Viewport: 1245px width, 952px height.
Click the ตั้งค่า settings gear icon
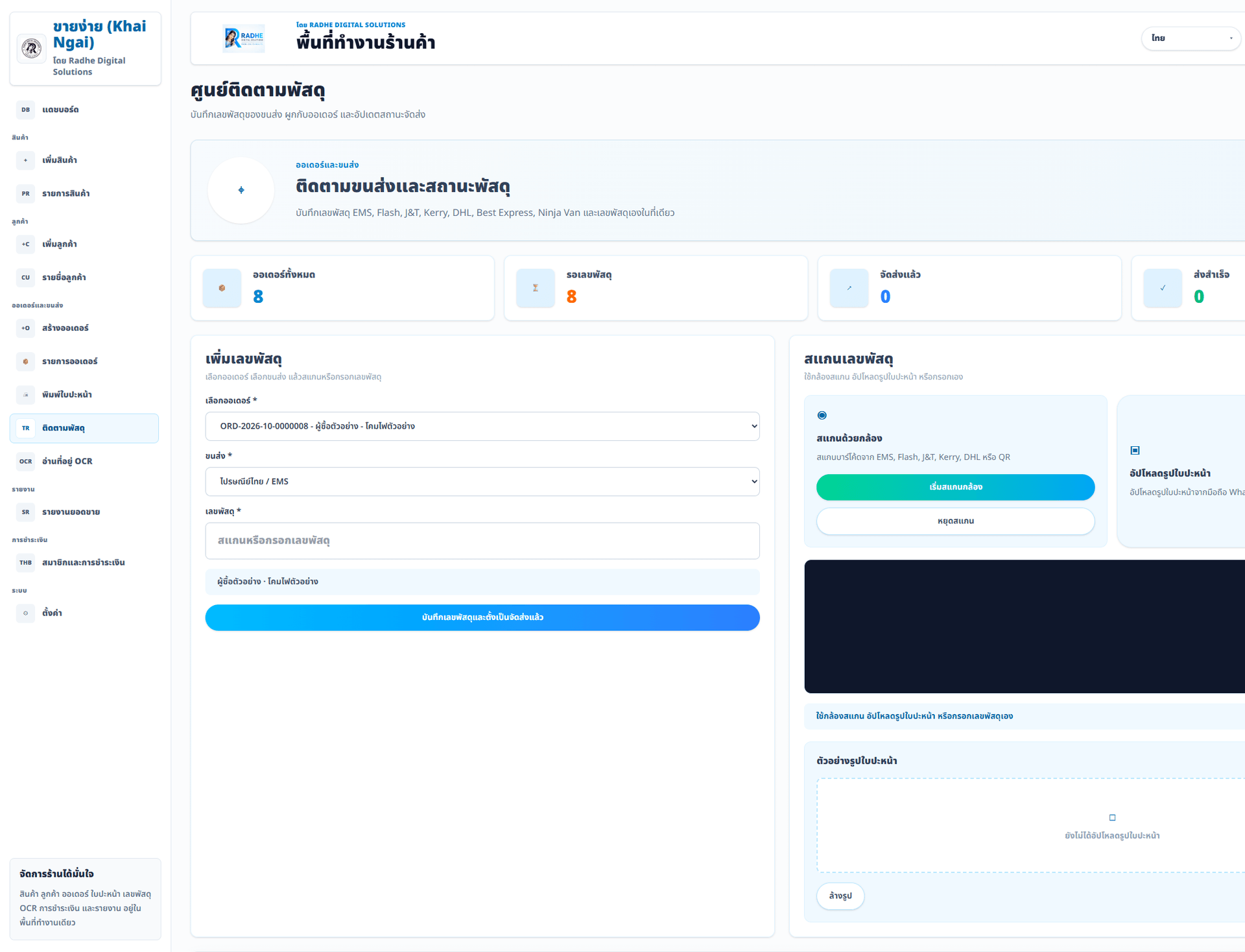pos(25,613)
